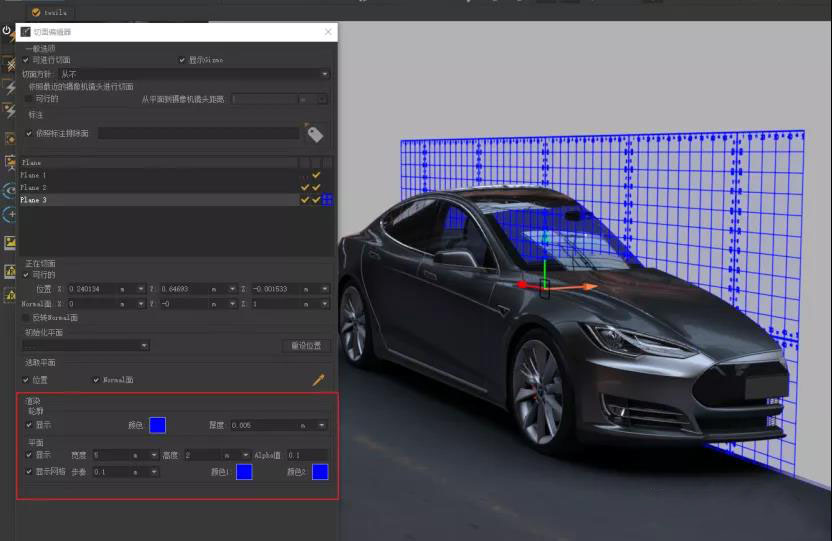
Task: Open the 轮廓 color swatch
Action: click(157, 425)
